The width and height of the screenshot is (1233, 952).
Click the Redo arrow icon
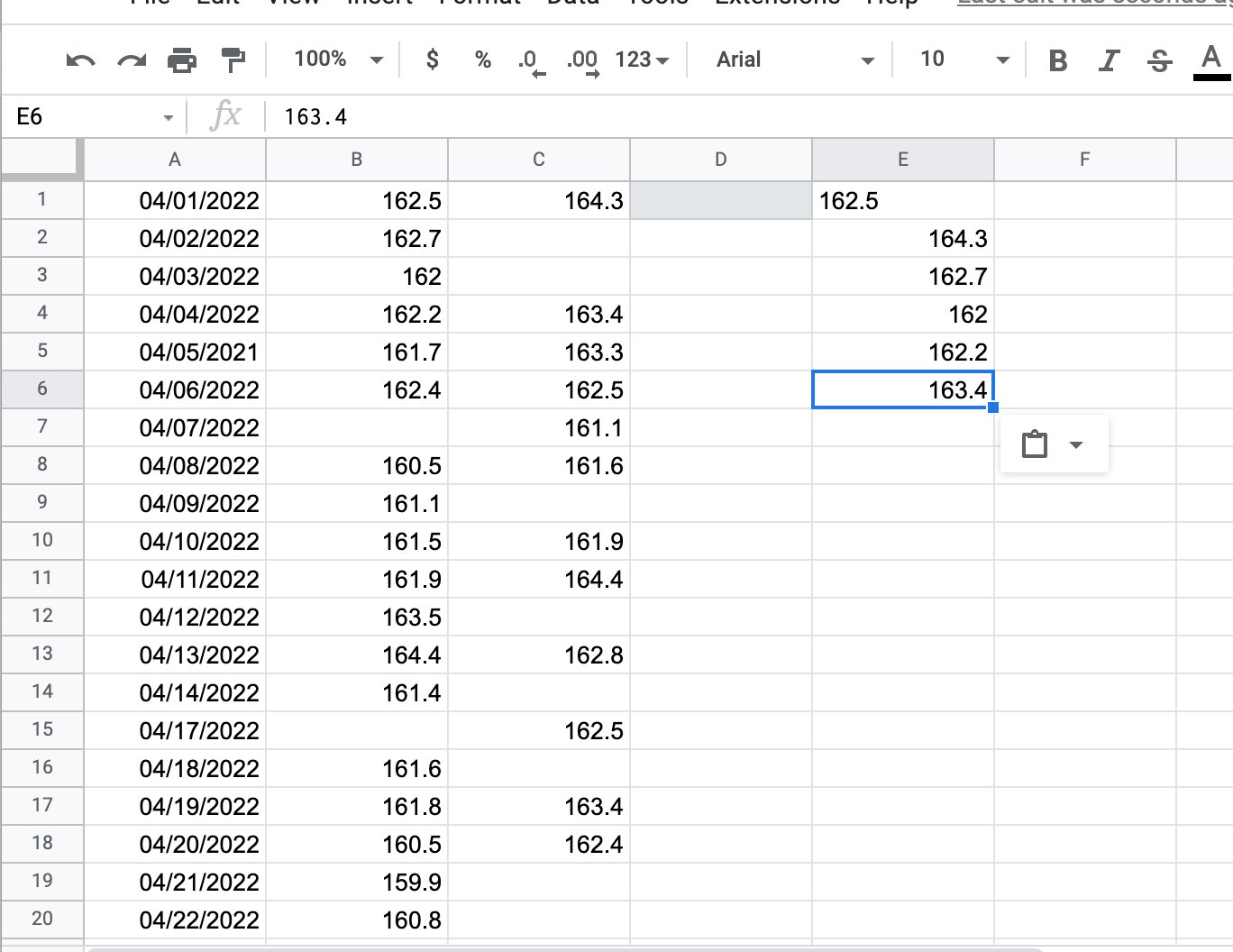tap(132, 60)
